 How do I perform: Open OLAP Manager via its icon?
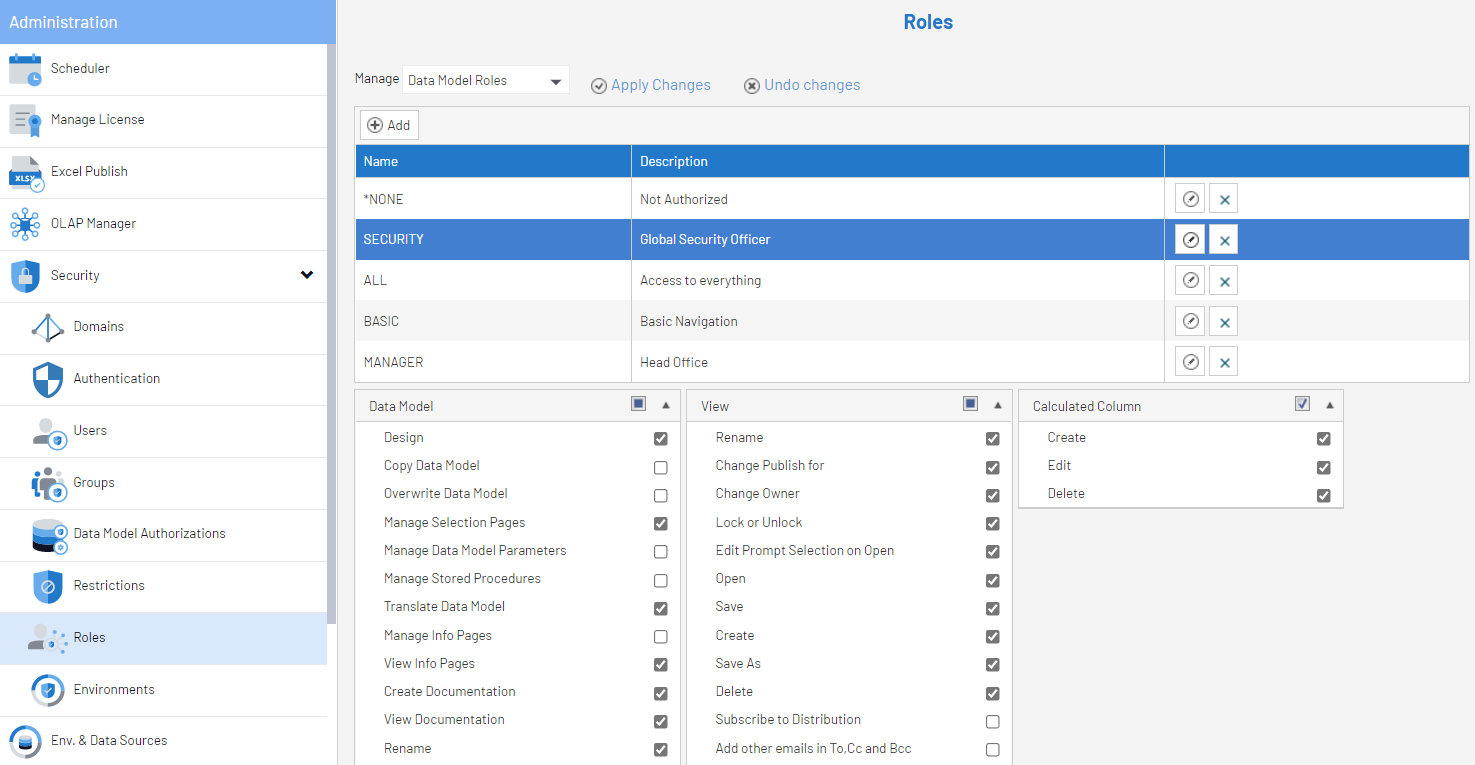[x=25, y=224]
